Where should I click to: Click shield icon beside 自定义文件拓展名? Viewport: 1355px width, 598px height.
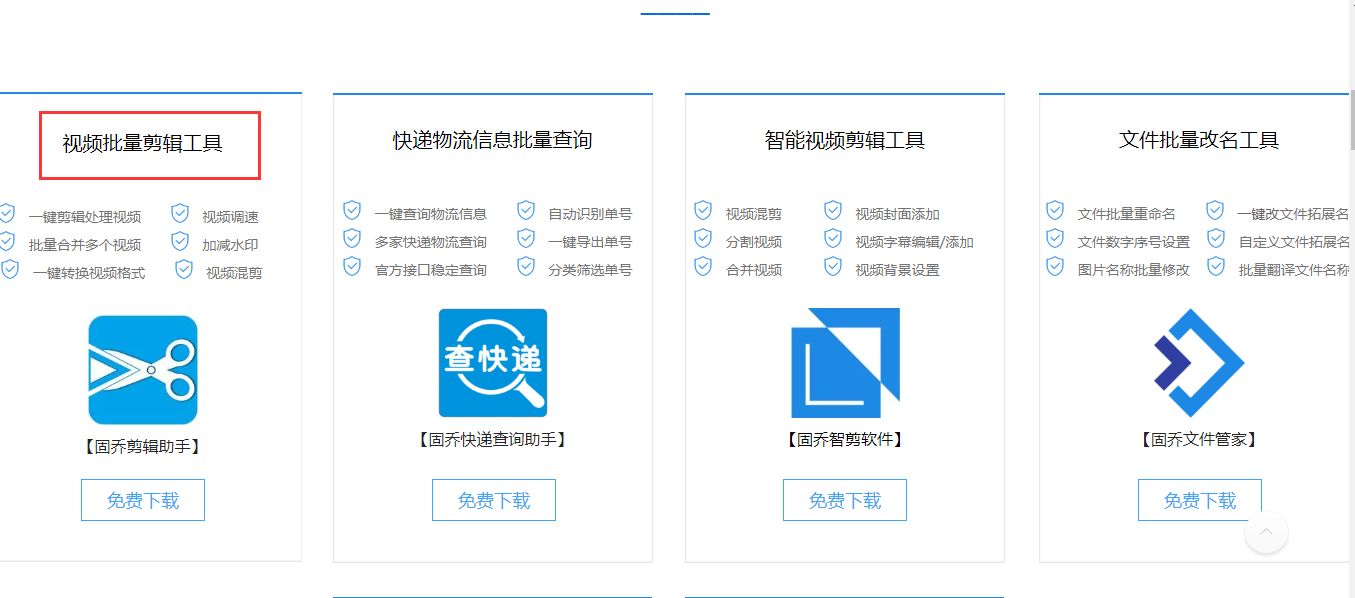(1215, 238)
